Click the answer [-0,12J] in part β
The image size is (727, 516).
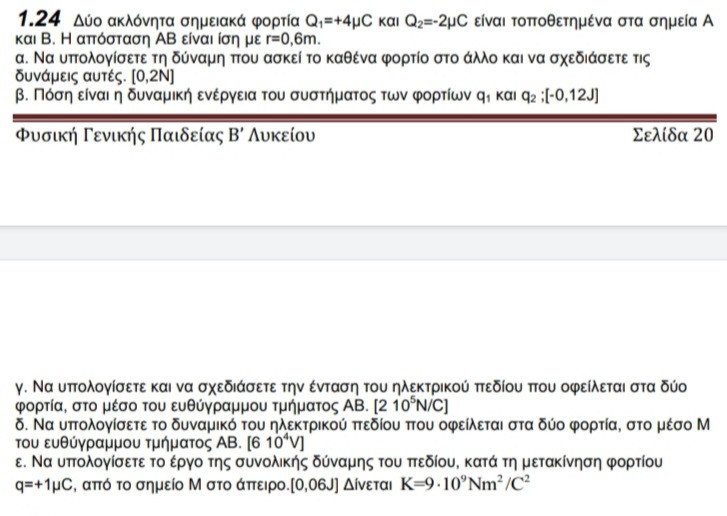click(572, 95)
